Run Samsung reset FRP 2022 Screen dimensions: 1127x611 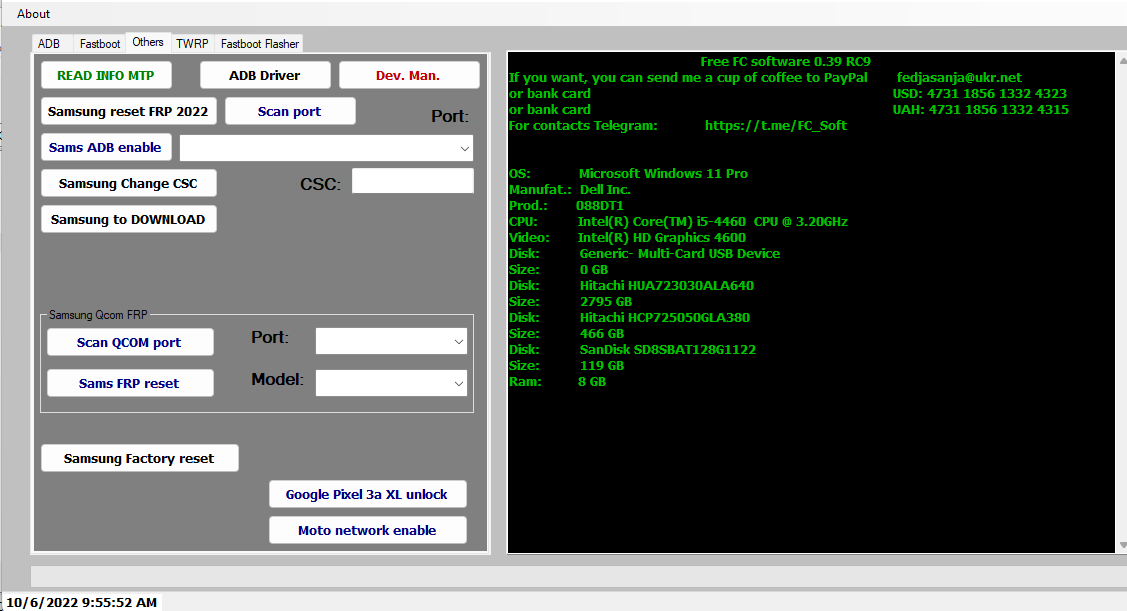128,110
